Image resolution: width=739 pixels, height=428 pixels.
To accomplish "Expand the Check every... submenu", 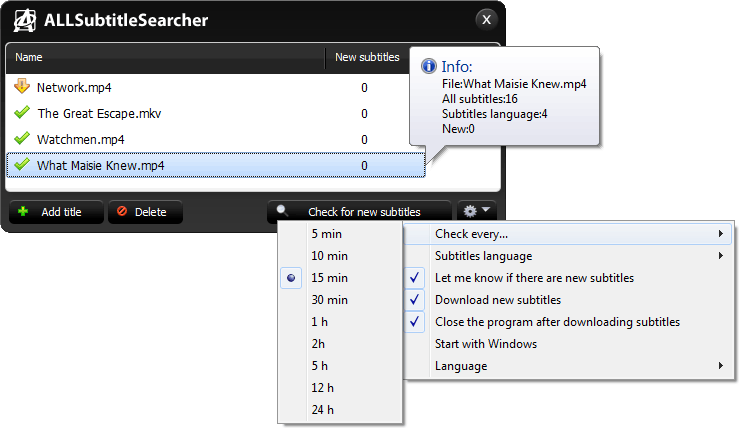I will pos(568,234).
